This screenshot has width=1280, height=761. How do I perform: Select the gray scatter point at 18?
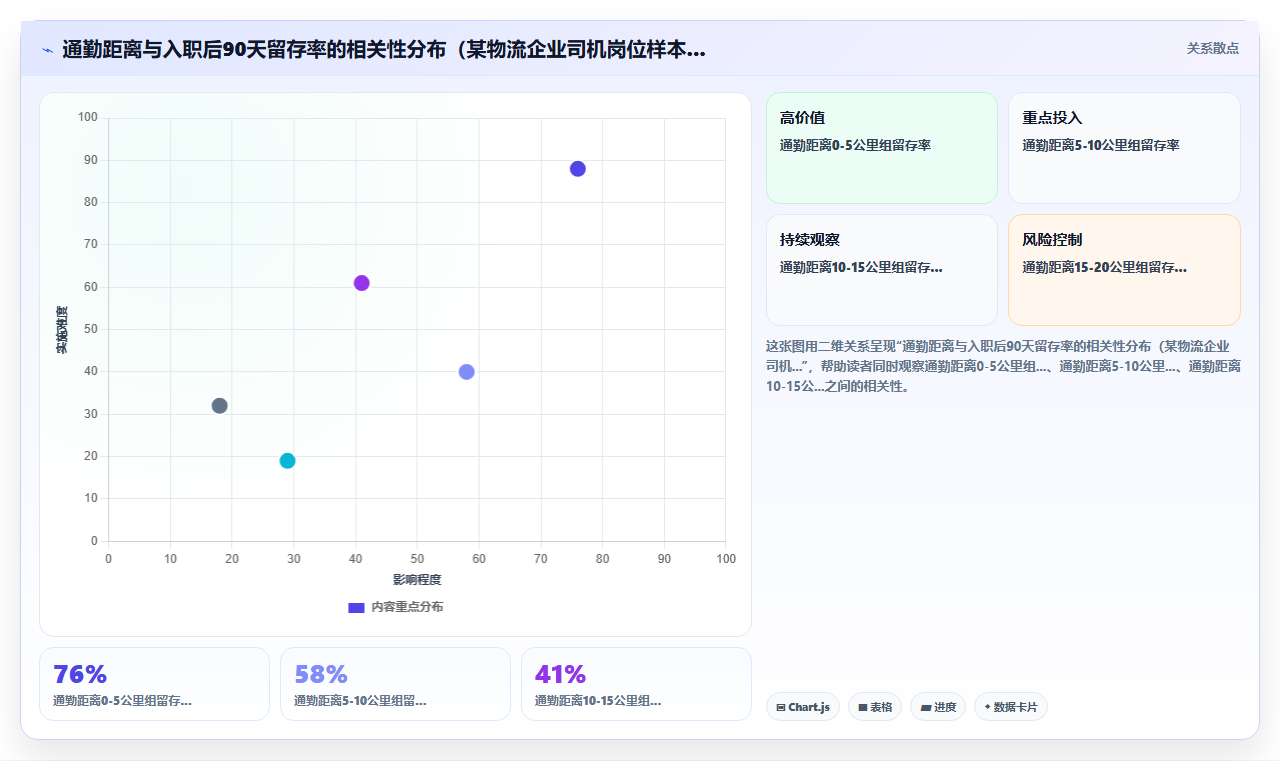tap(220, 406)
